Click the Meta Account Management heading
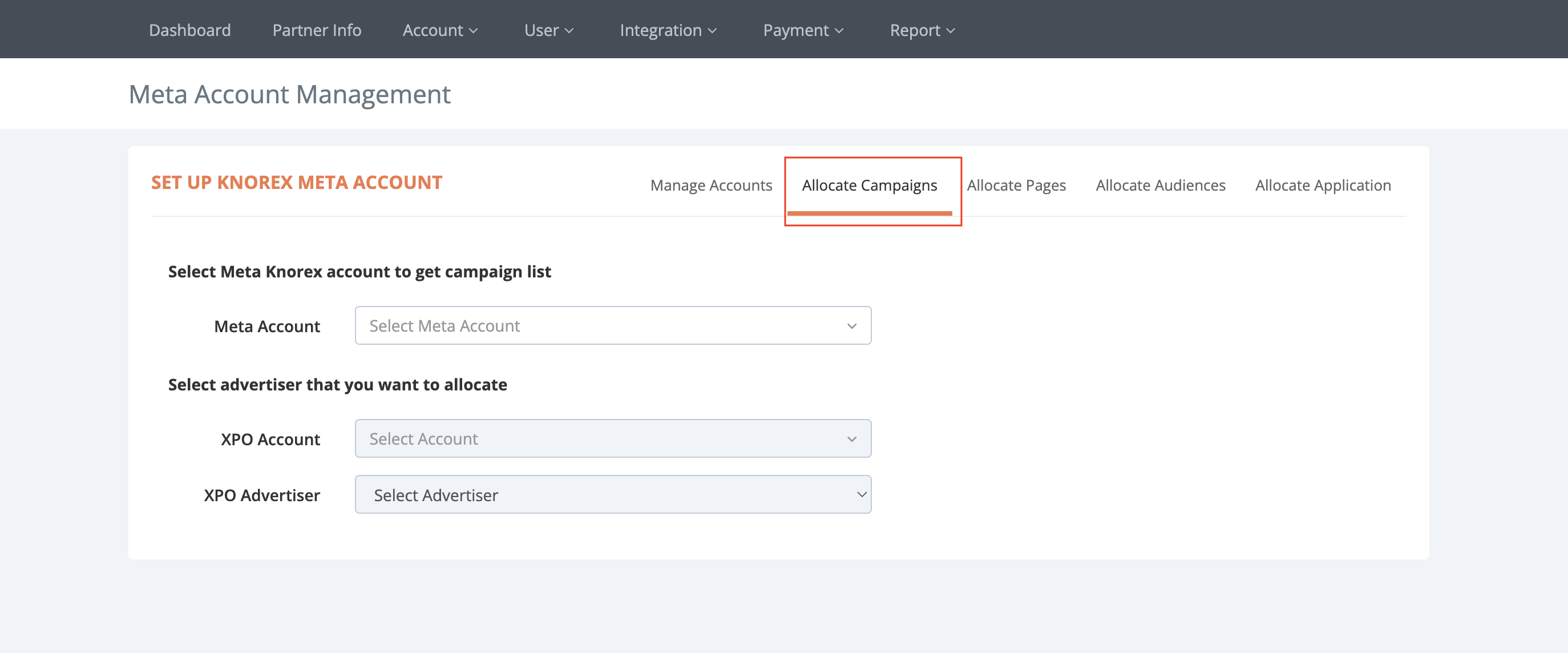The height and width of the screenshot is (653, 1568). click(x=289, y=94)
